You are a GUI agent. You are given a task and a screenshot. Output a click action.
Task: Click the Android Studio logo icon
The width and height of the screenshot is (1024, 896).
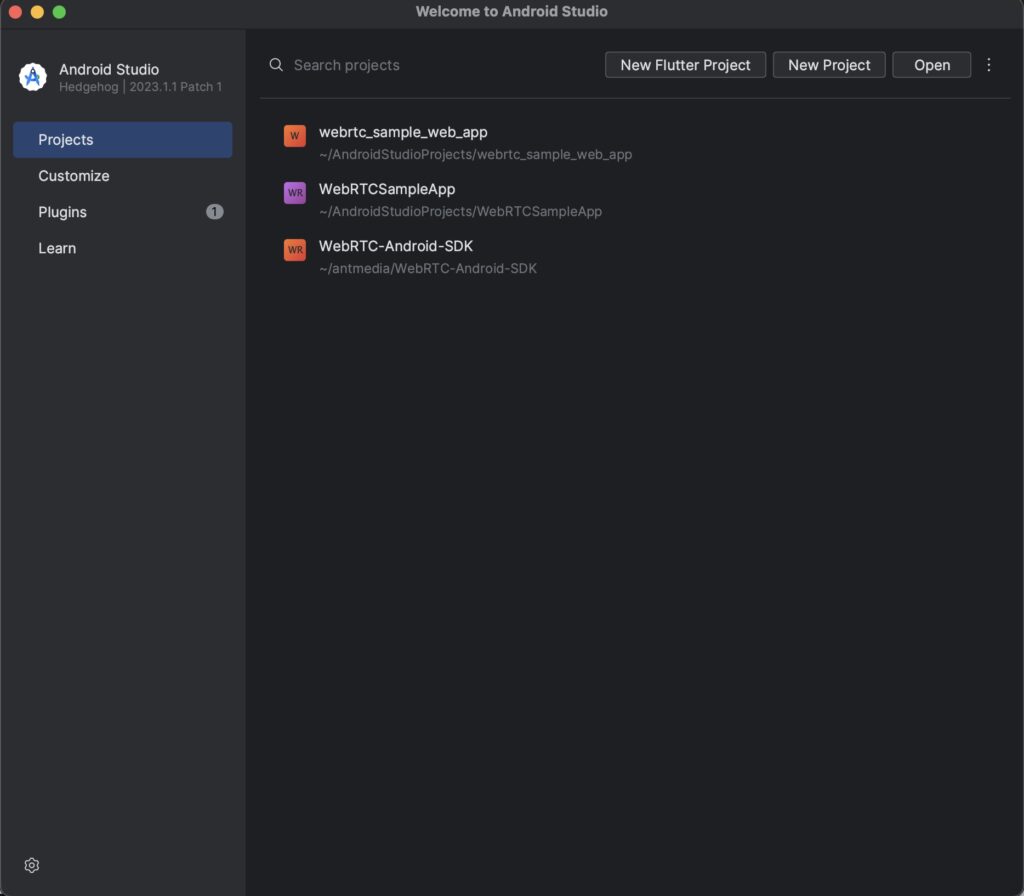point(33,77)
